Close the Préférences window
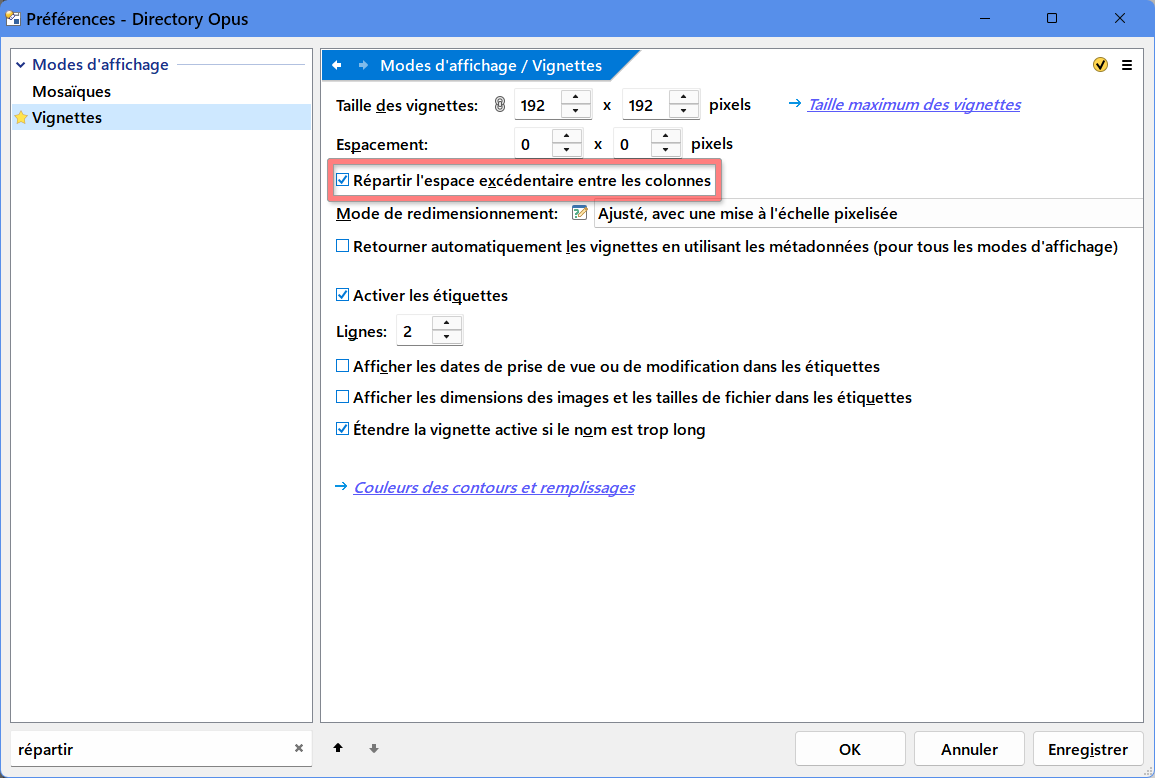The width and height of the screenshot is (1155, 778). (x=1120, y=18)
